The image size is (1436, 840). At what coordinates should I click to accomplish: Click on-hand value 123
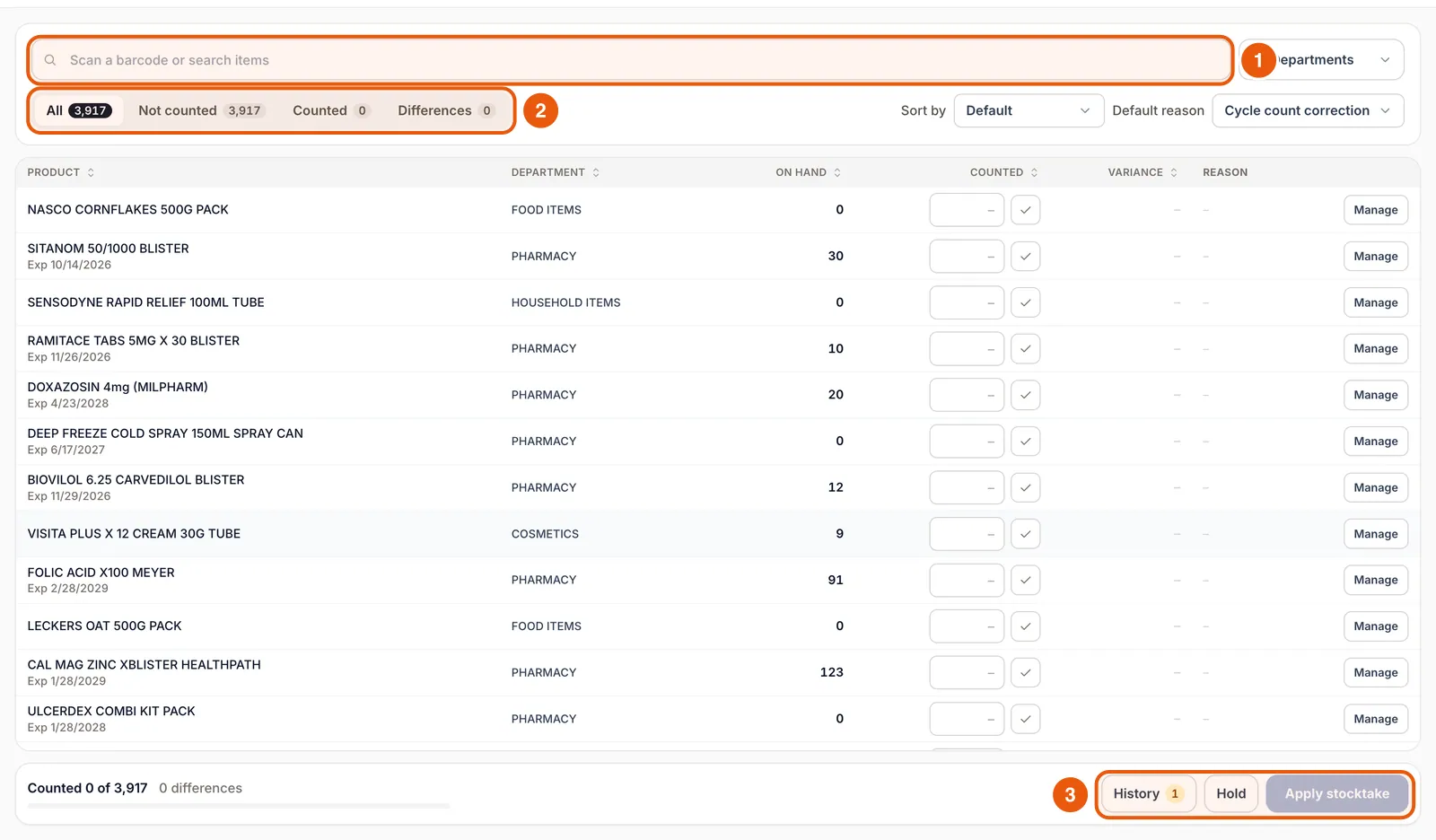tap(831, 672)
